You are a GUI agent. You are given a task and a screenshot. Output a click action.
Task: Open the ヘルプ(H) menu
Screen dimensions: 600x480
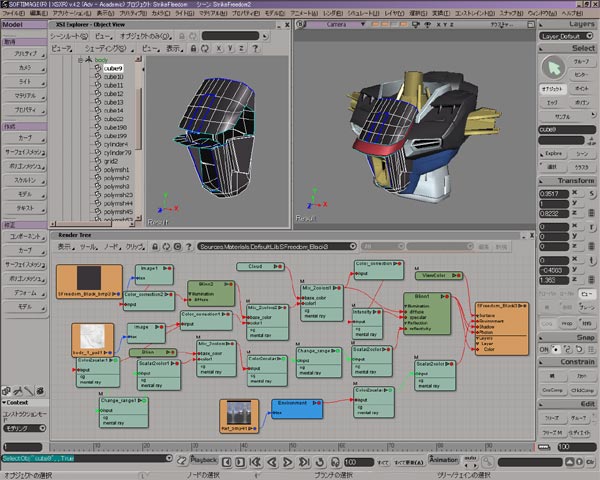[572, 13]
